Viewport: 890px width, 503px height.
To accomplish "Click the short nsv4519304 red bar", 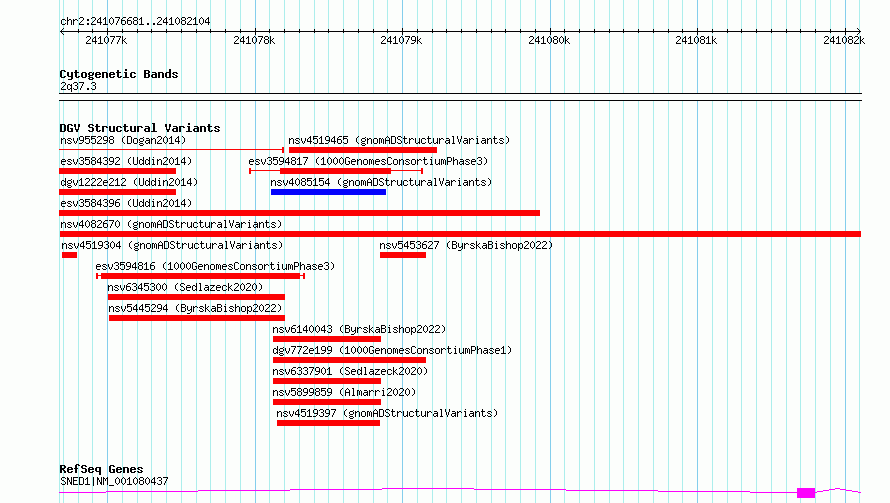I will pyautogui.click(x=69, y=255).
